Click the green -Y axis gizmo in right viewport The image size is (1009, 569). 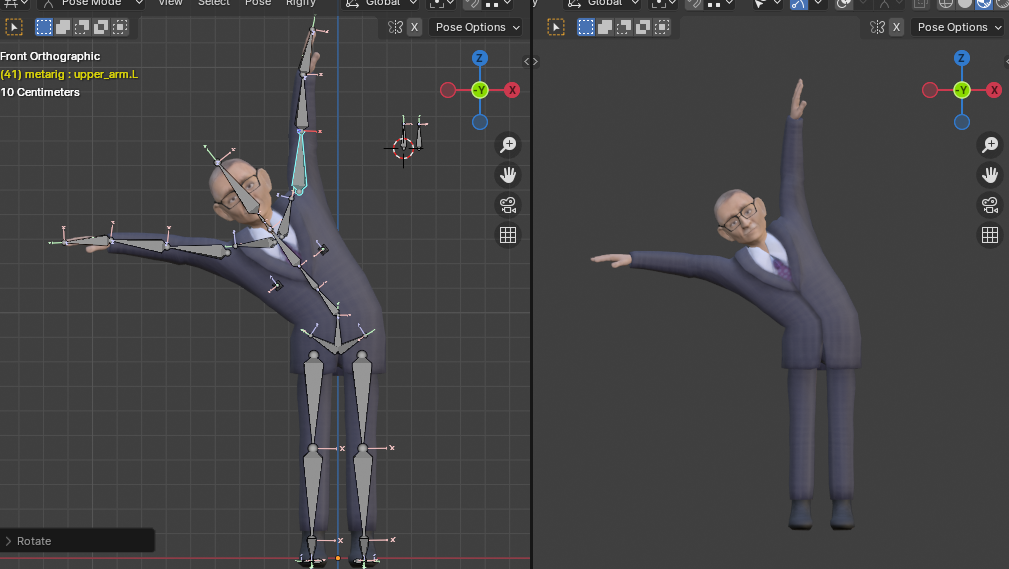click(x=962, y=90)
